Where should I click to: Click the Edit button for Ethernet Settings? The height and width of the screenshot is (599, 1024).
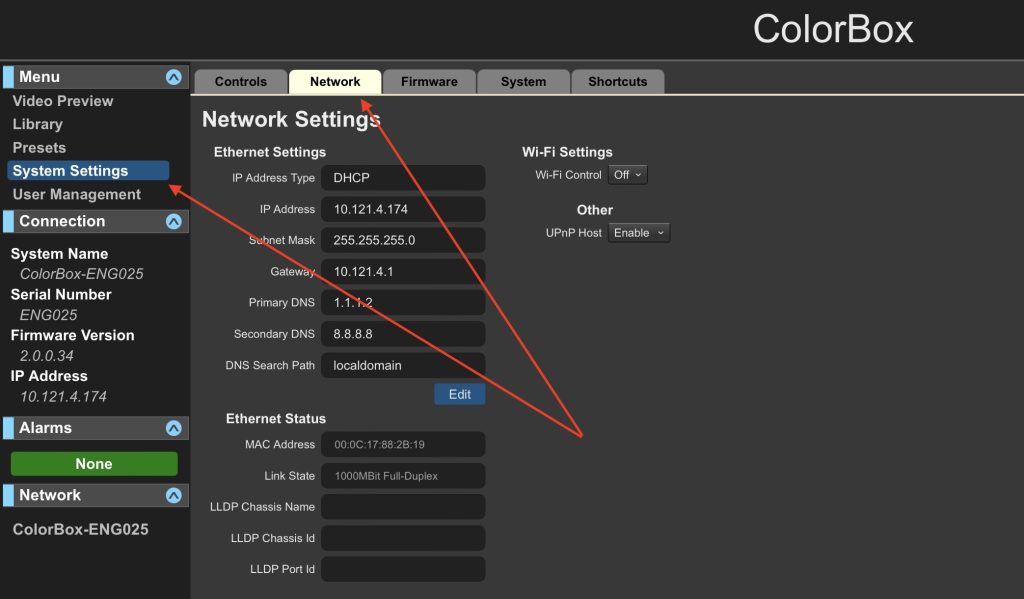tap(460, 394)
